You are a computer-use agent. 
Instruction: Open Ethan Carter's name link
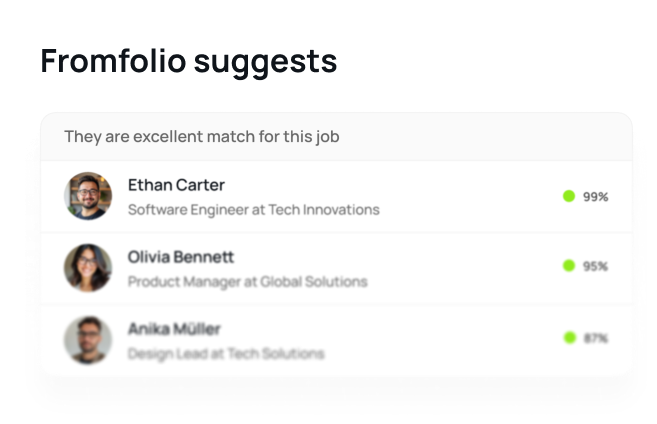coord(176,185)
